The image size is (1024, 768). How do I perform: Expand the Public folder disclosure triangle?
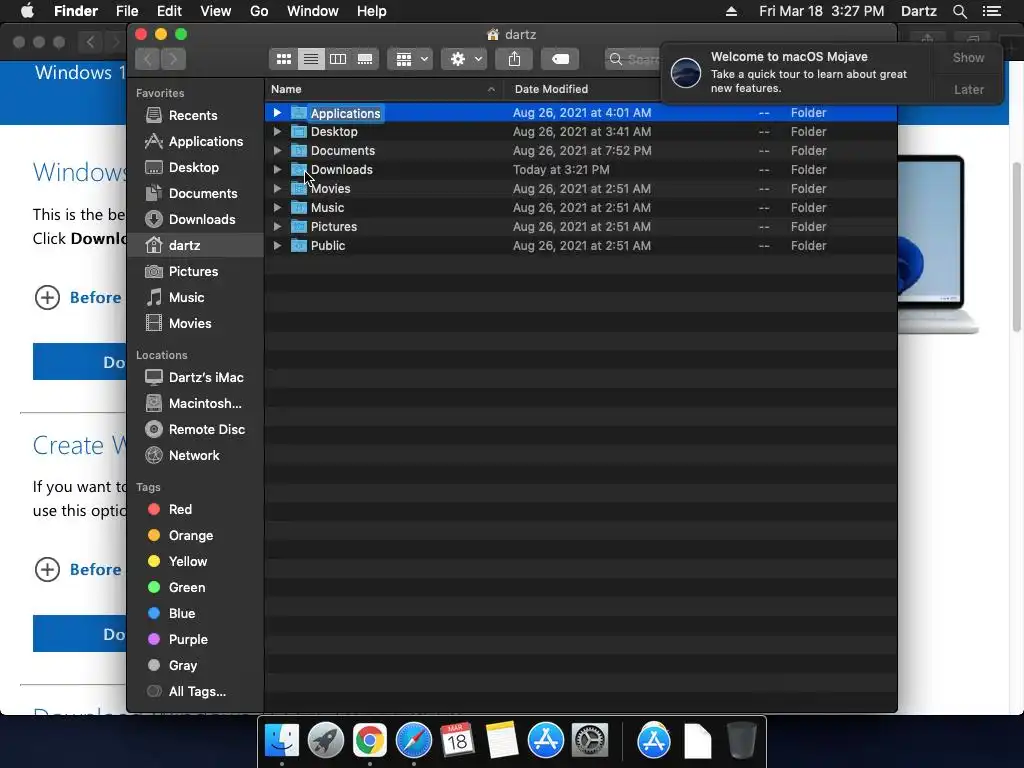click(x=277, y=246)
